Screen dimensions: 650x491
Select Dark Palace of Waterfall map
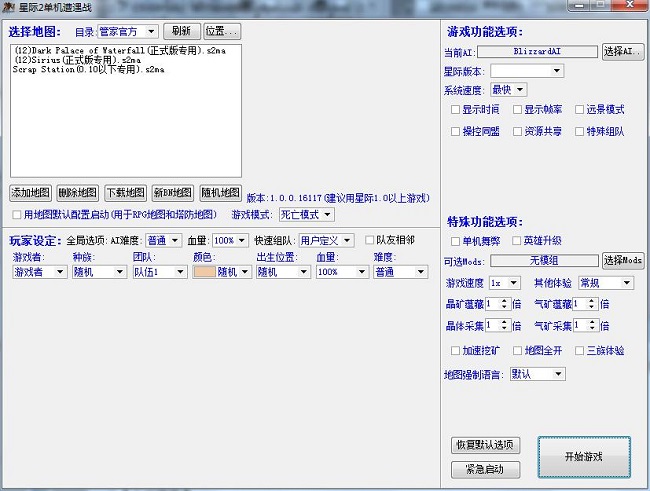click(x=120, y=51)
